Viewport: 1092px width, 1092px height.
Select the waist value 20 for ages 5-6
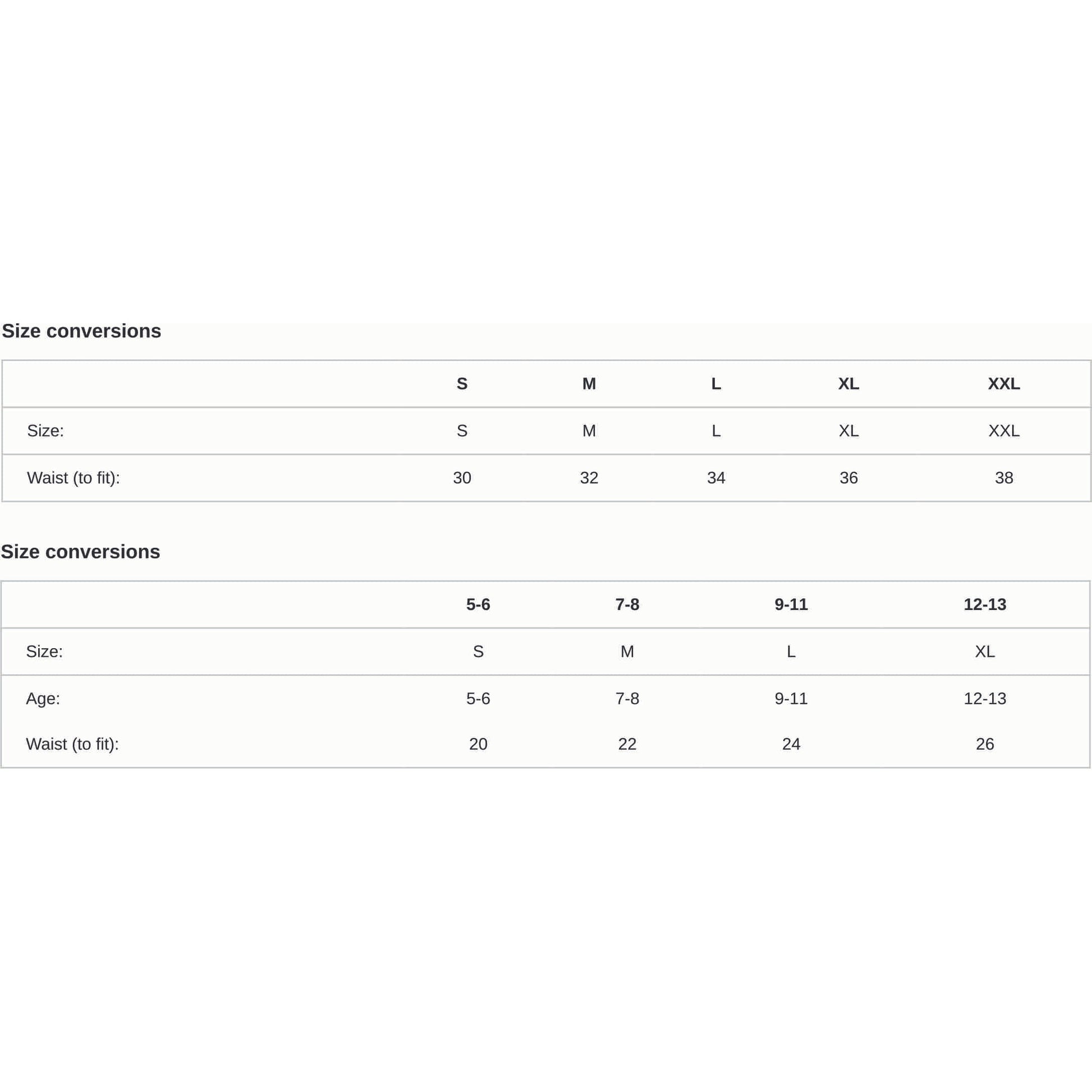point(478,744)
